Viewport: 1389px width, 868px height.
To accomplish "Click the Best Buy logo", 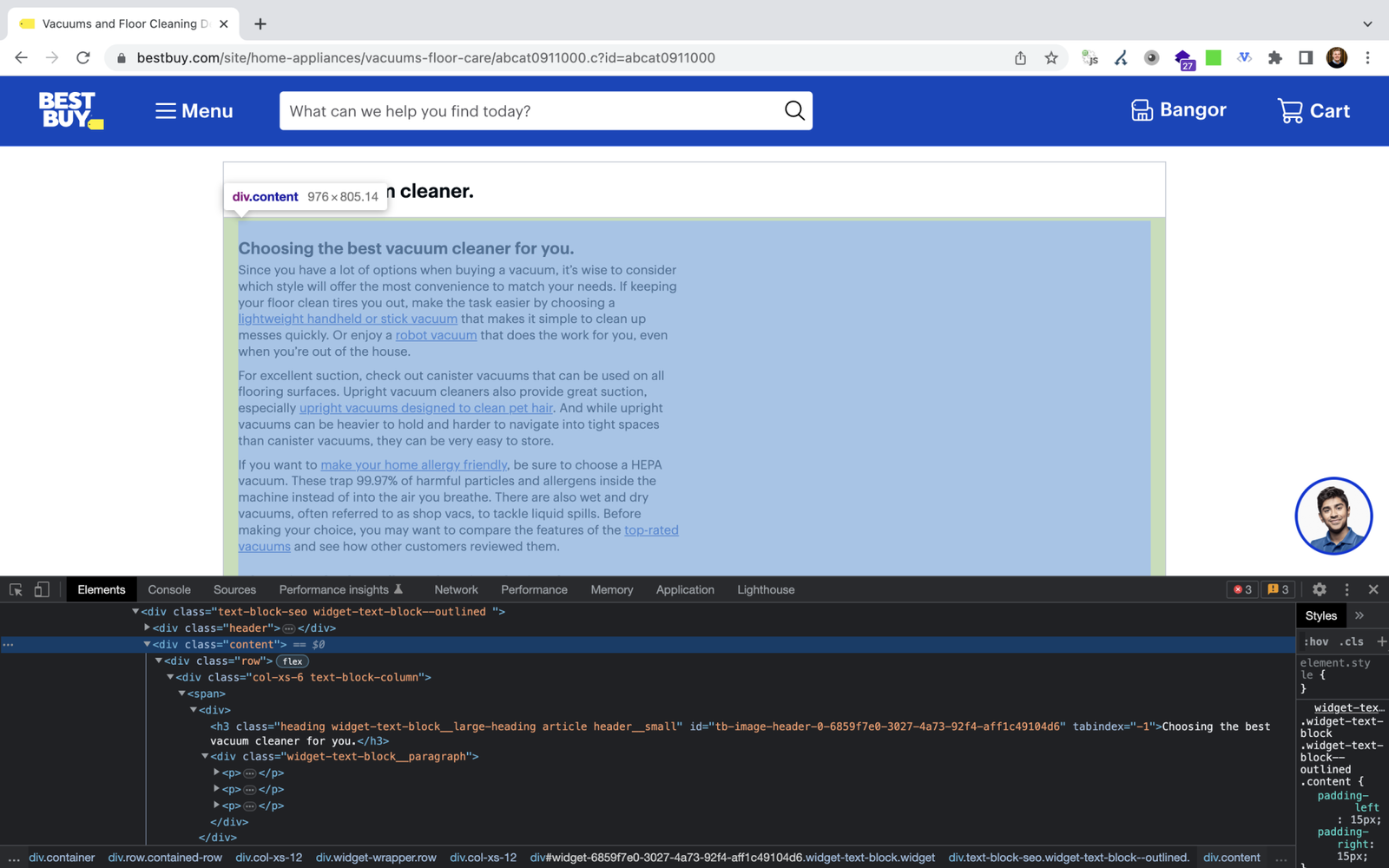I will coord(69,110).
